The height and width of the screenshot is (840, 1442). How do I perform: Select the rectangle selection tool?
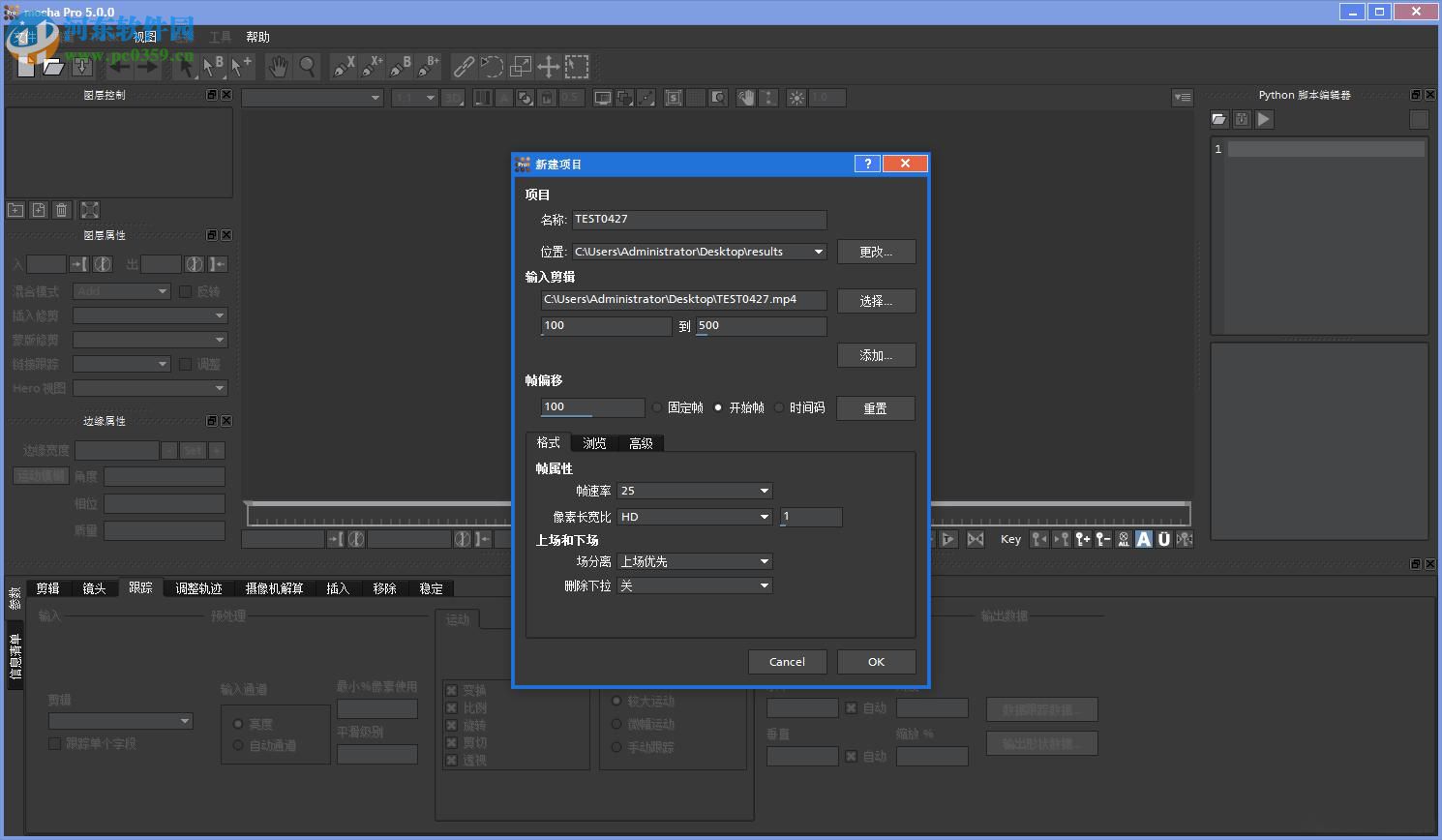click(x=577, y=66)
